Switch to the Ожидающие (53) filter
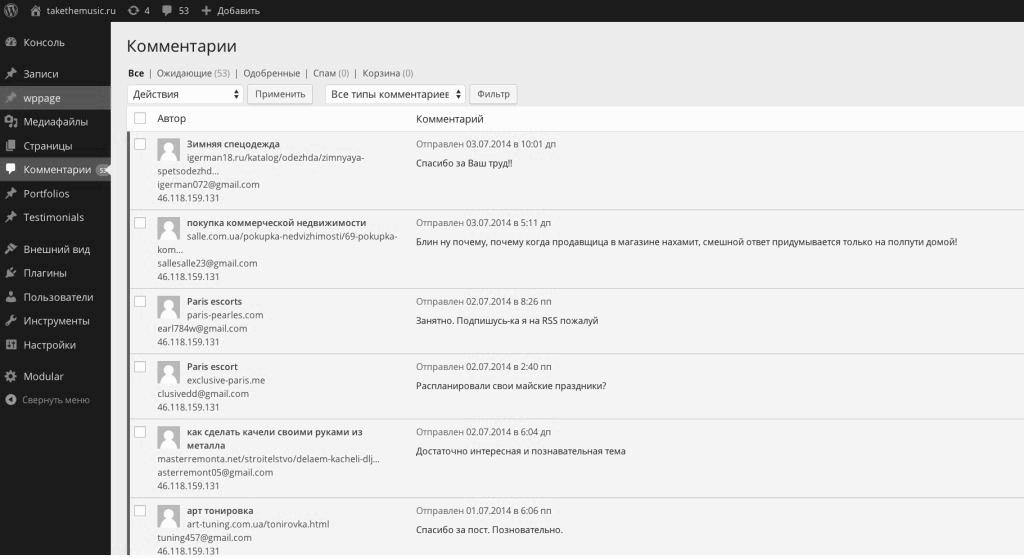This screenshot has width=1024, height=558. pyautogui.click(x=193, y=73)
